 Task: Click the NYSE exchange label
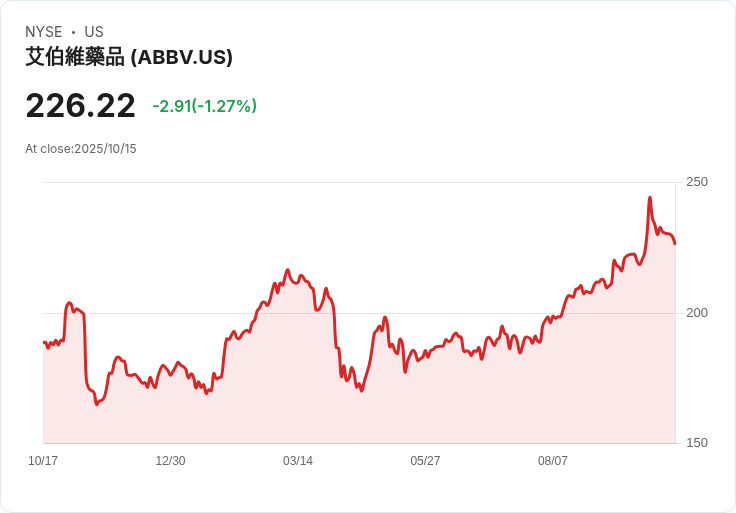point(44,32)
